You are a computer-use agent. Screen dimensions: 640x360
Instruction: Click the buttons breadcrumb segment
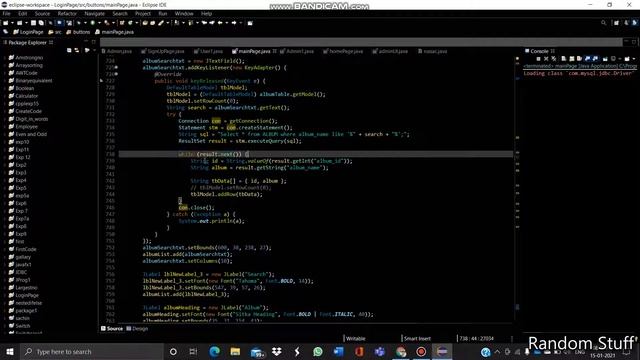[78, 32]
